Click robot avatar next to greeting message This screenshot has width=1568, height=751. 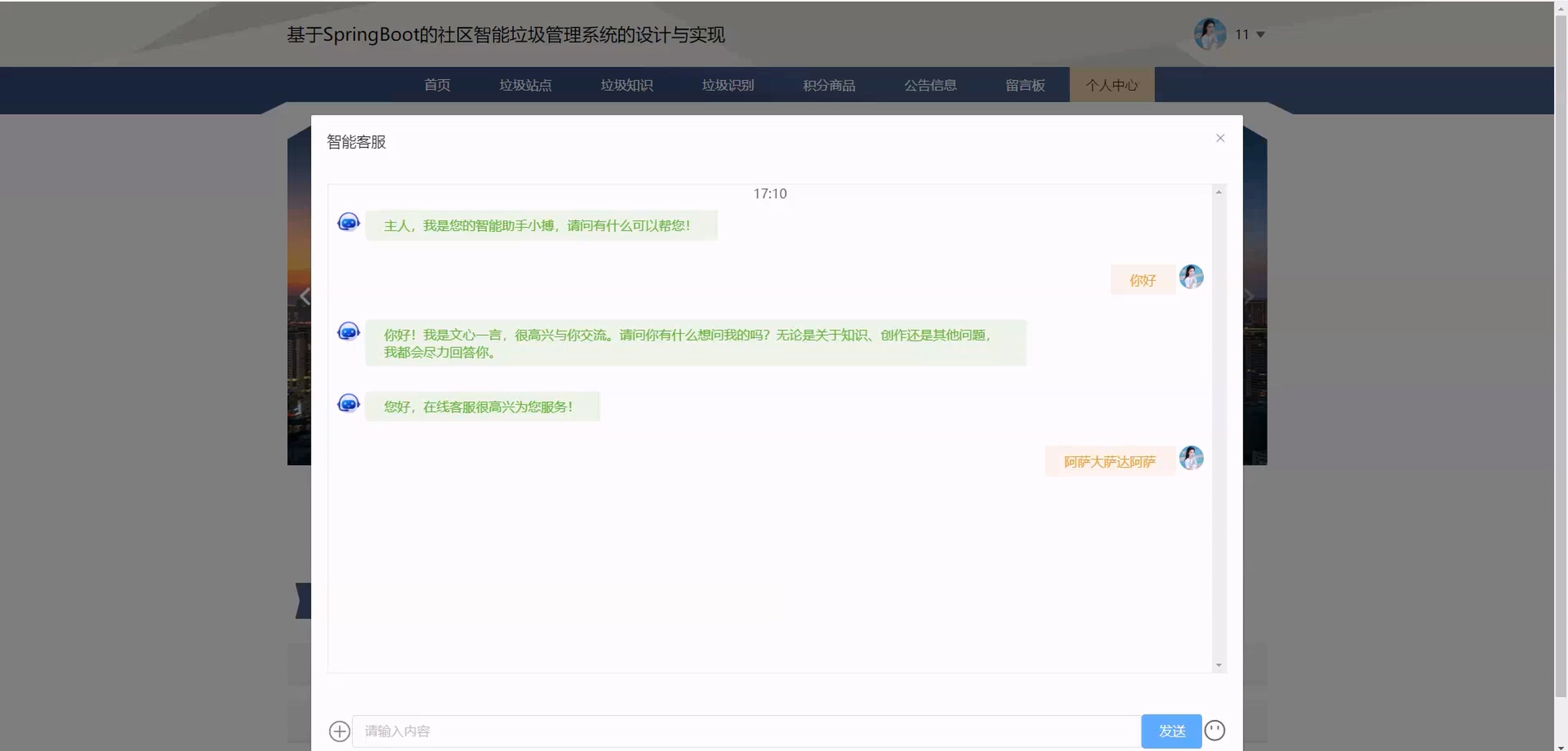[x=348, y=222]
